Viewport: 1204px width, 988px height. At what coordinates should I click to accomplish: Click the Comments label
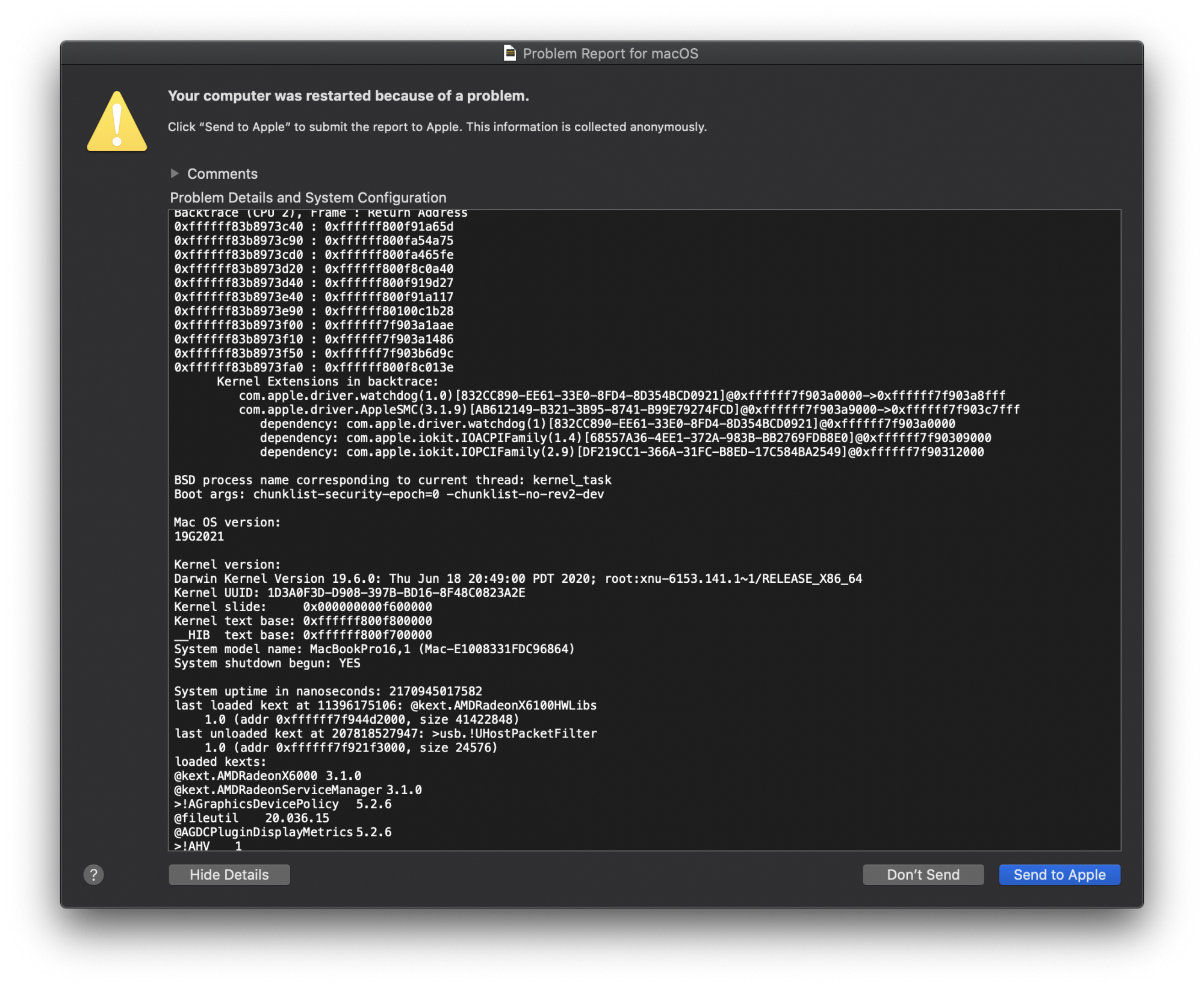point(222,173)
